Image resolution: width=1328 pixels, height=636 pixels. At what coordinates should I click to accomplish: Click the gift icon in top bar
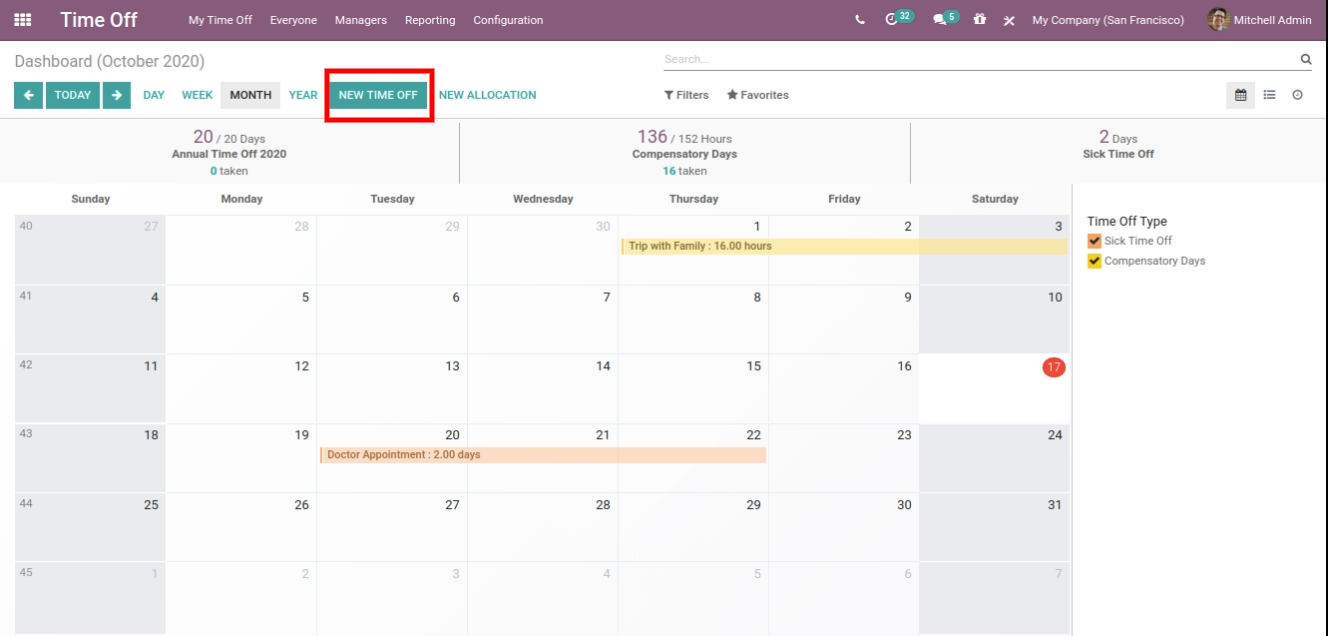coord(979,20)
